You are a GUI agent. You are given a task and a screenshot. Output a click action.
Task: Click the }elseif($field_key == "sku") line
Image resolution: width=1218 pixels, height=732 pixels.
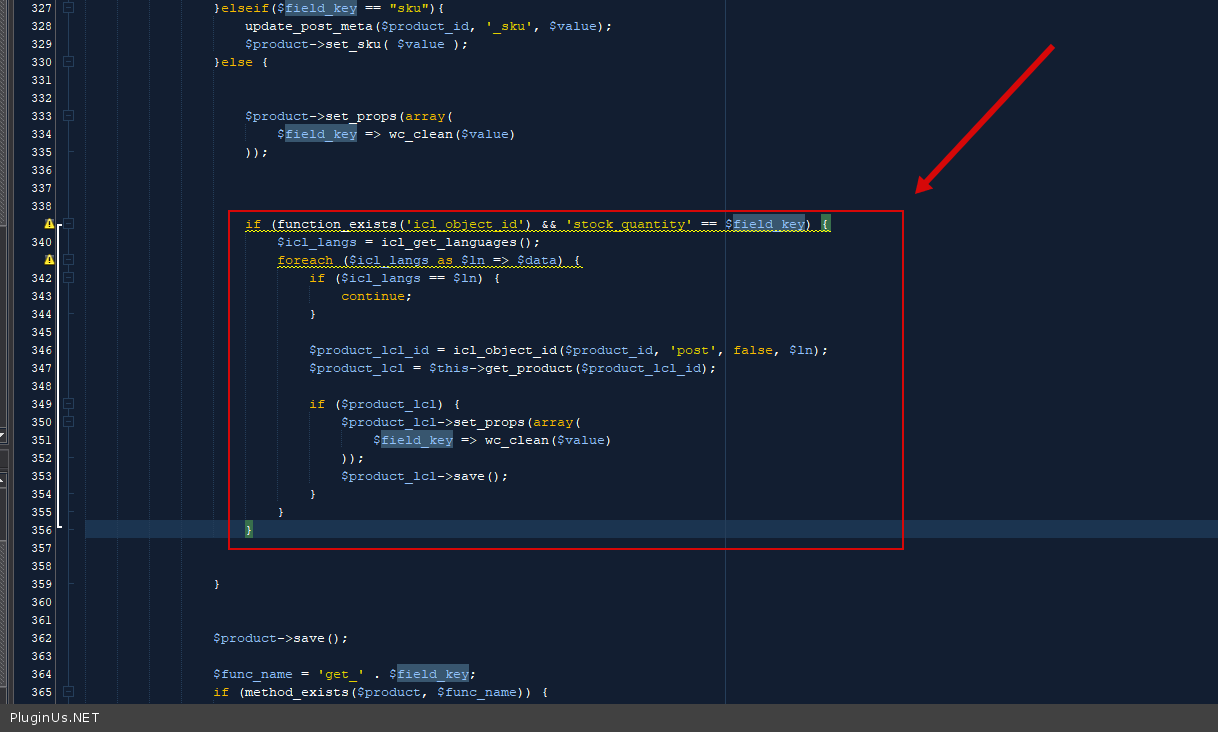click(328, 8)
